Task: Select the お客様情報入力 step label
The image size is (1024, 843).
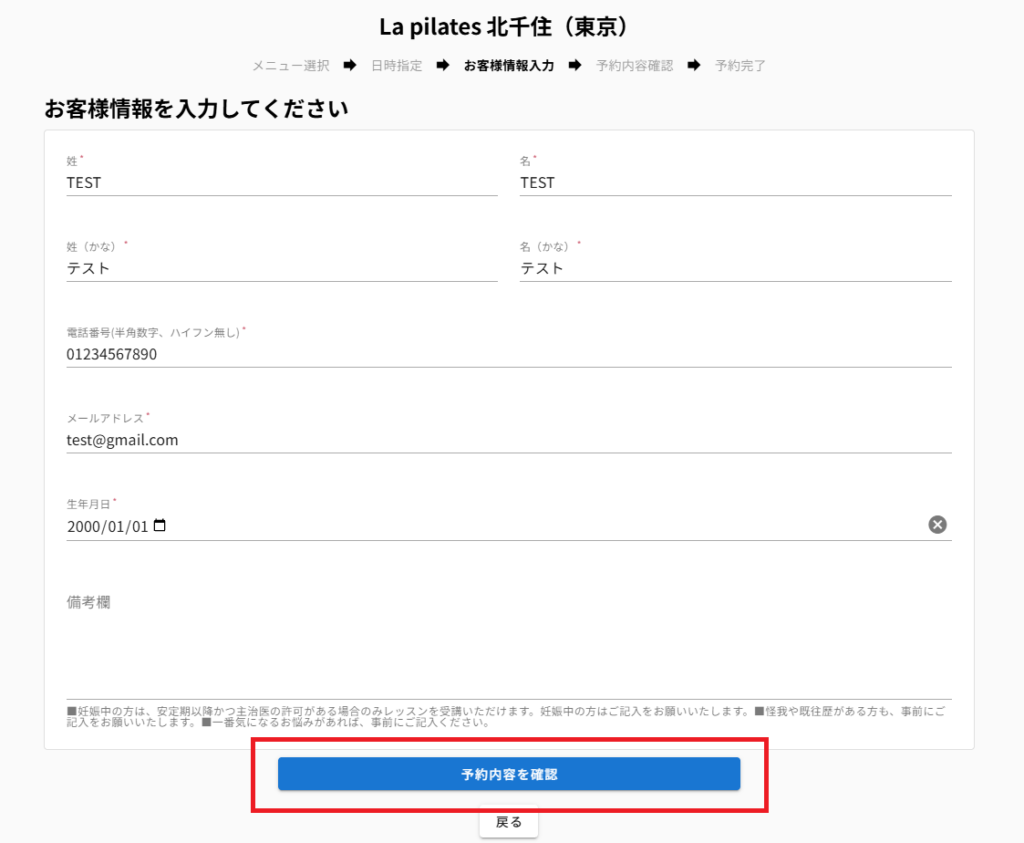Action: 509,66
